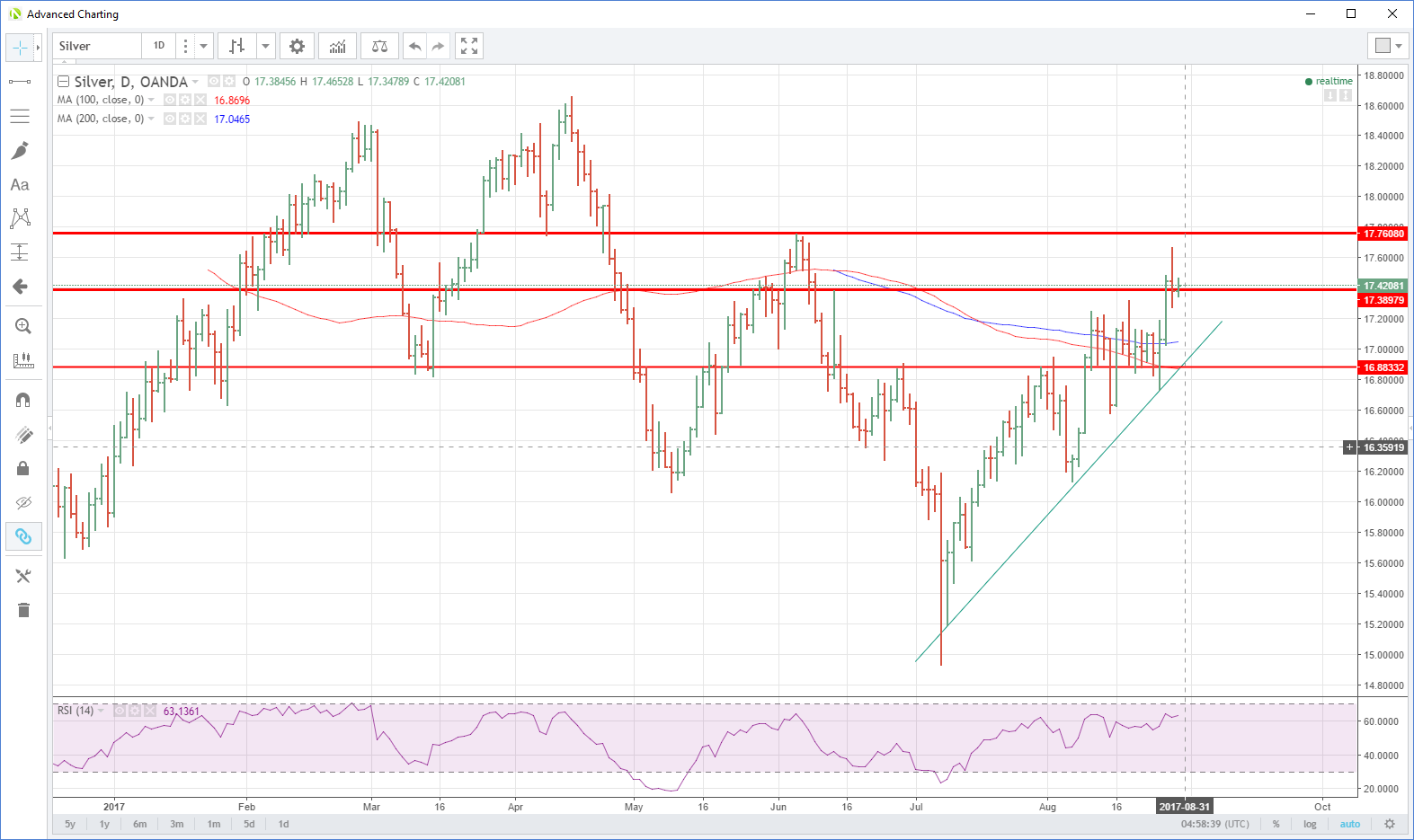Screen dimensions: 1414x840
Task: Open chart properties gear in toolbar
Action: pos(297,46)
